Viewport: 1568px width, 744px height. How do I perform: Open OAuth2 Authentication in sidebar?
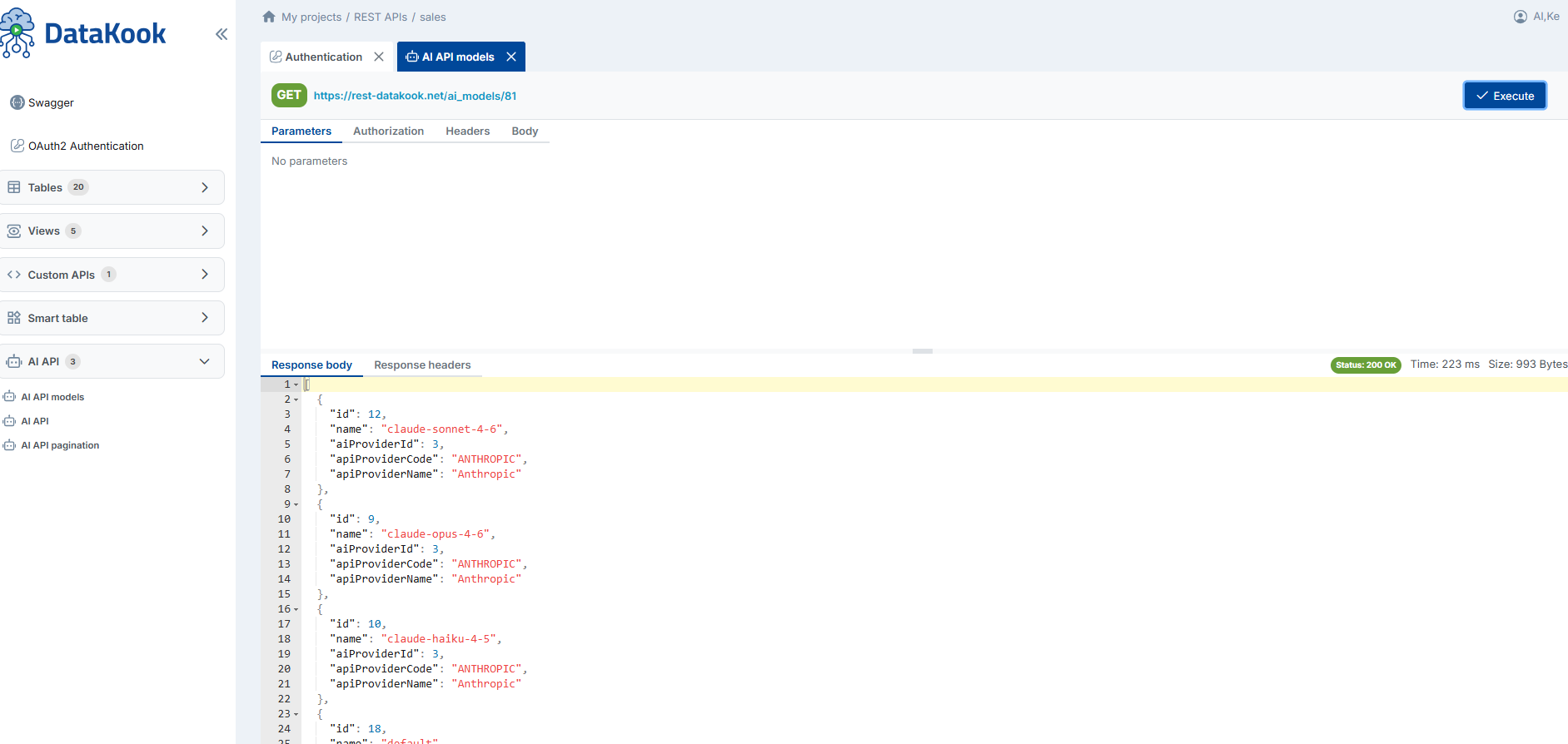[86, 146]
